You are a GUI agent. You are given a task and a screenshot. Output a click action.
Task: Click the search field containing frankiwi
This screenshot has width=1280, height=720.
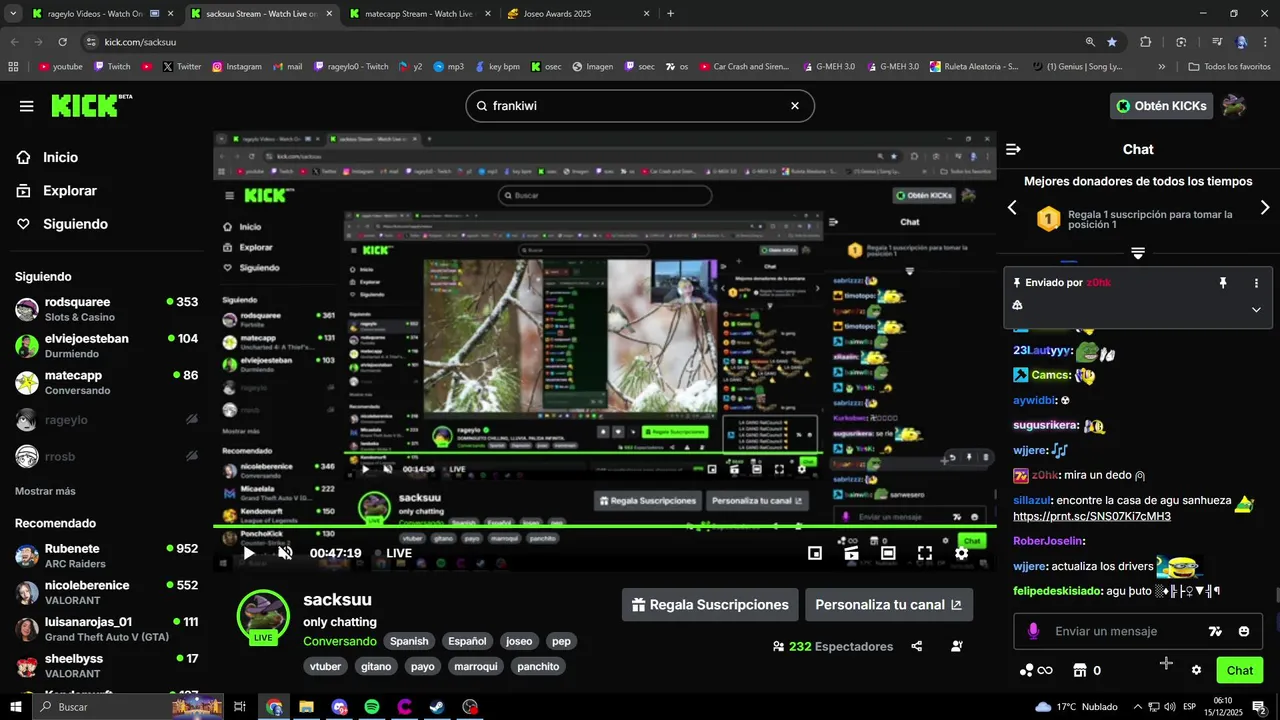click(640, 106)
